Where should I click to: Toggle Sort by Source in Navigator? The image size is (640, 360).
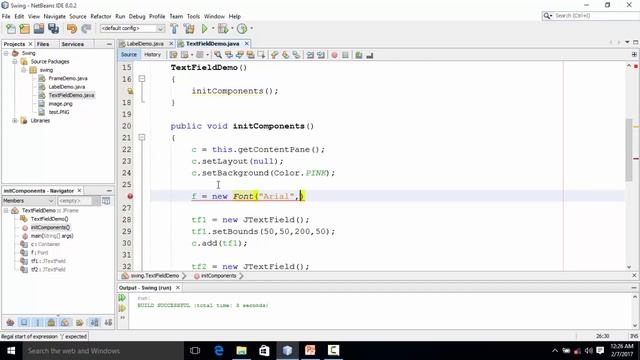(108, 322)
